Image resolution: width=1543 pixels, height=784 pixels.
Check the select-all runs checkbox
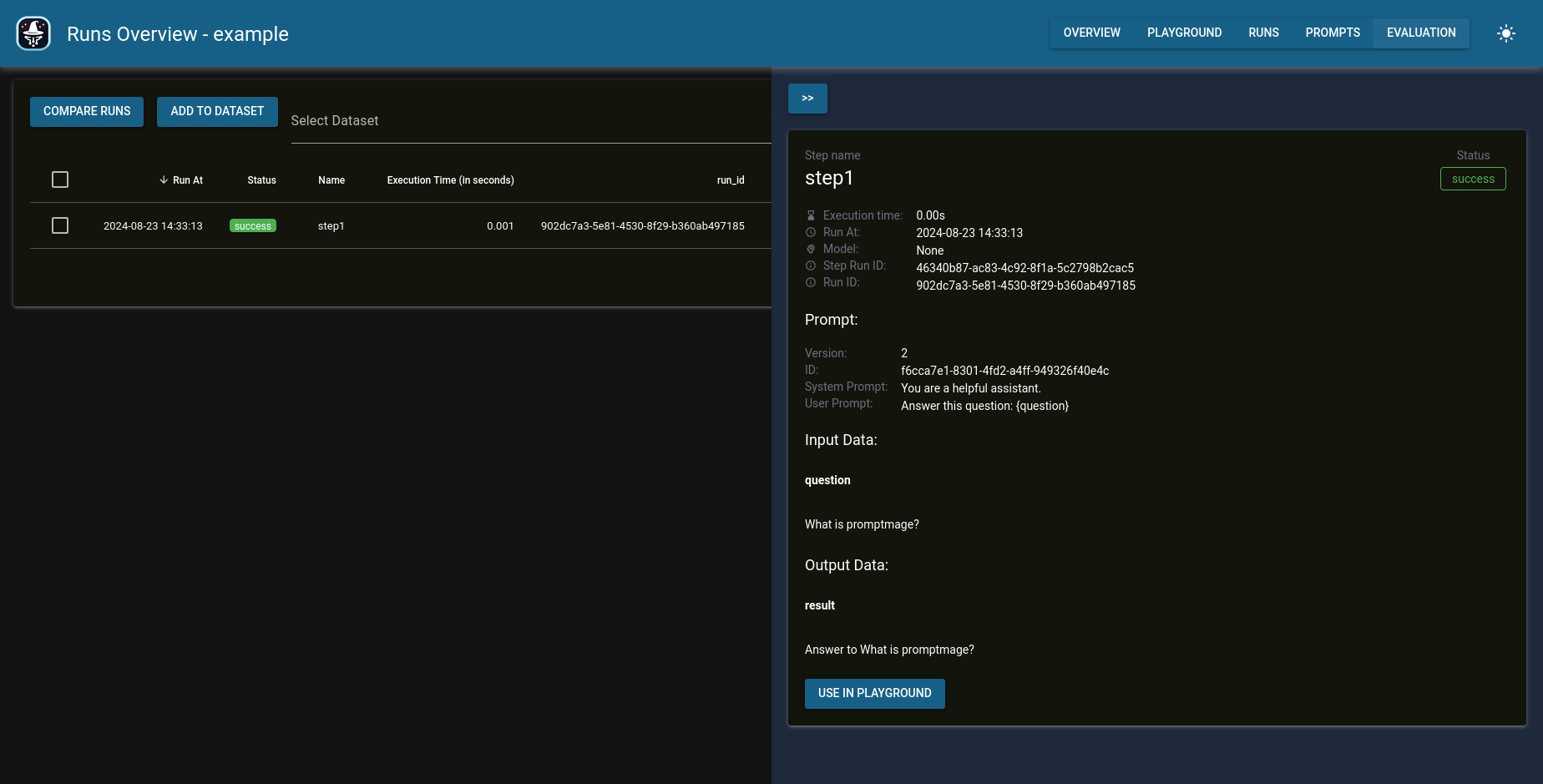[60, 180]
